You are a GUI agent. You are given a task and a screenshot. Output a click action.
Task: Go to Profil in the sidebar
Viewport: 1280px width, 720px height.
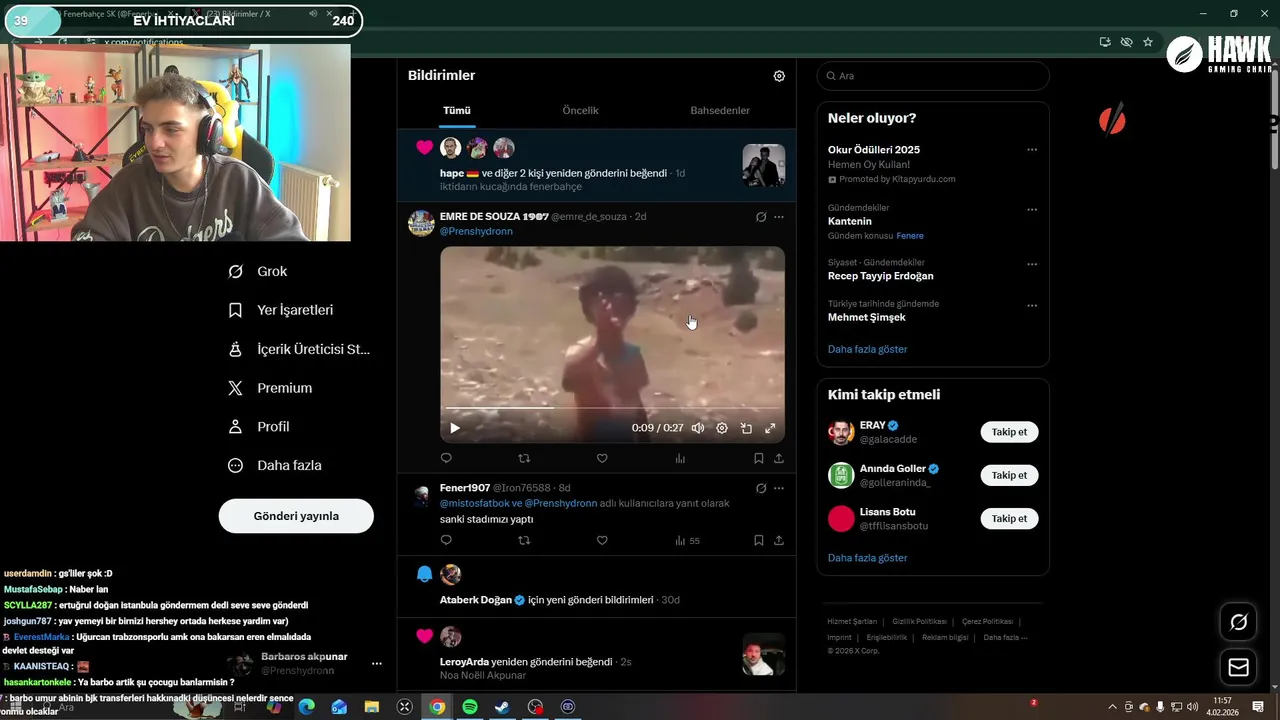coord(259,426)
